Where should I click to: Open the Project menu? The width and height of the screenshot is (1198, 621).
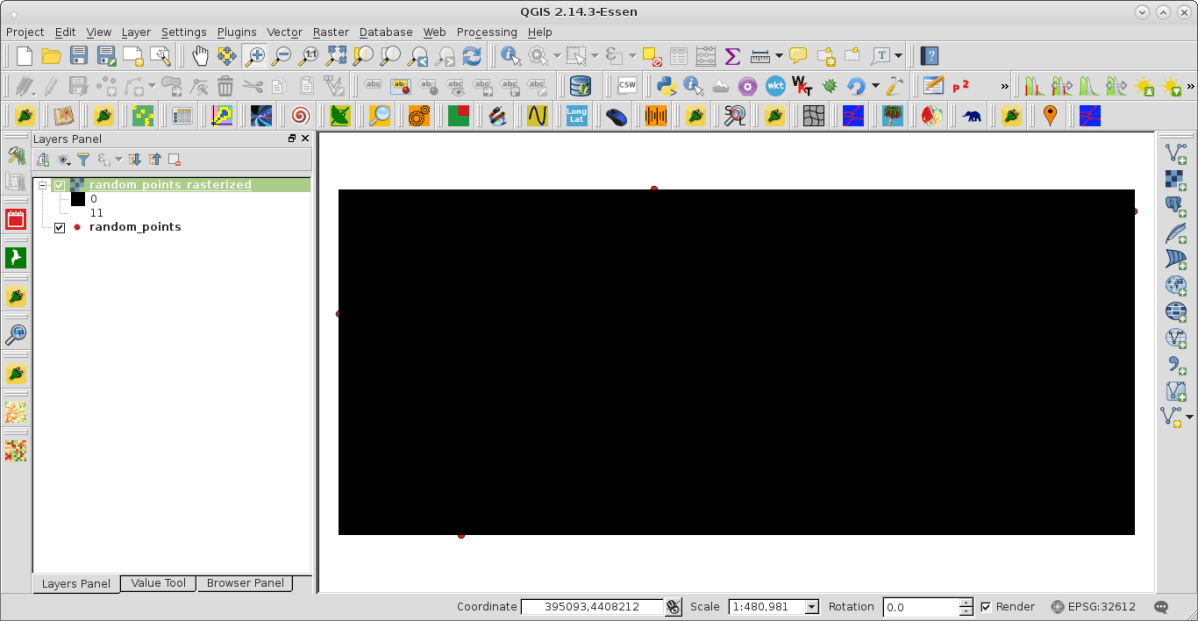click(25, 32)
